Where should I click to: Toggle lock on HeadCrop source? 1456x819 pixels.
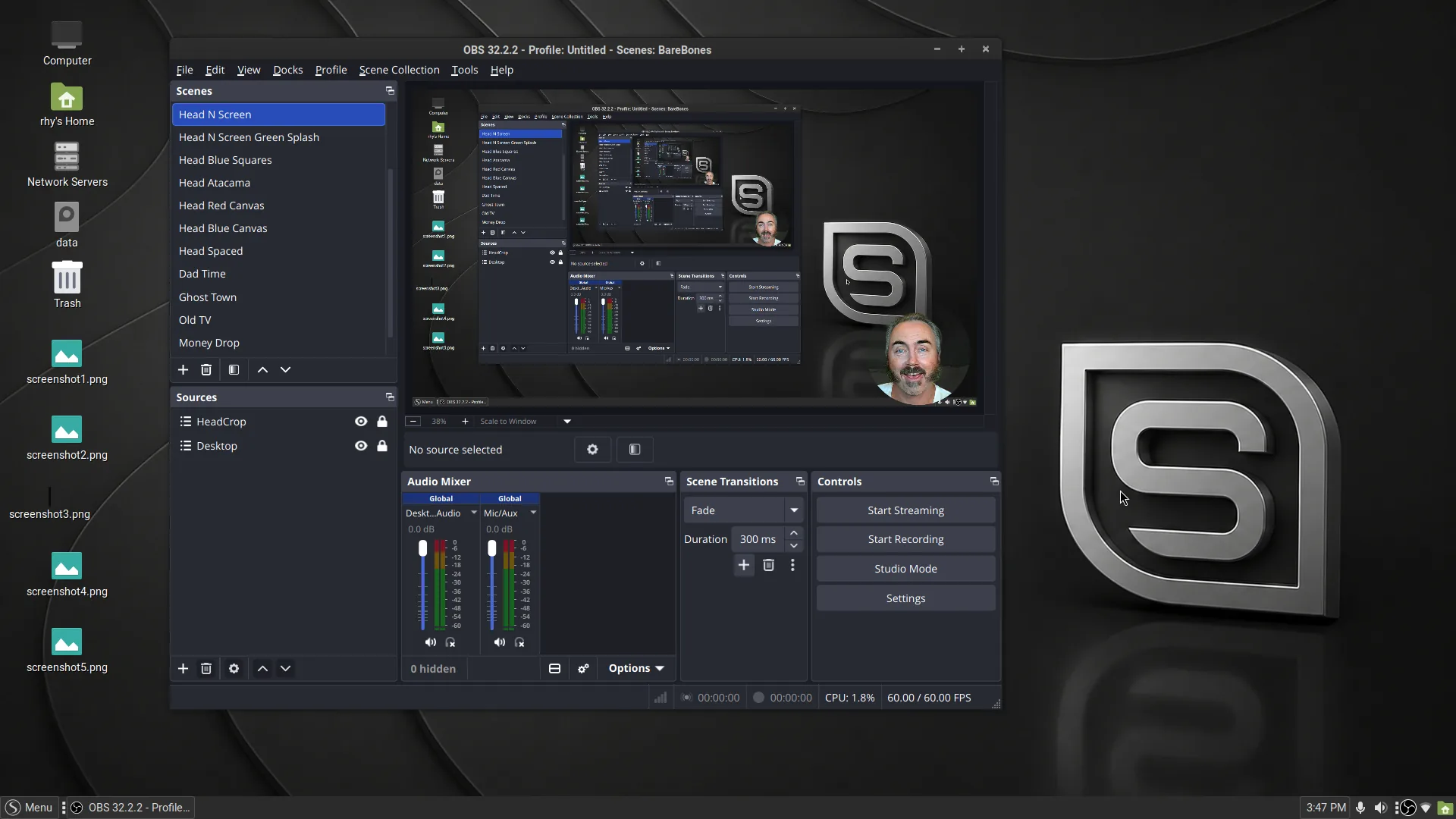(382, 422)
